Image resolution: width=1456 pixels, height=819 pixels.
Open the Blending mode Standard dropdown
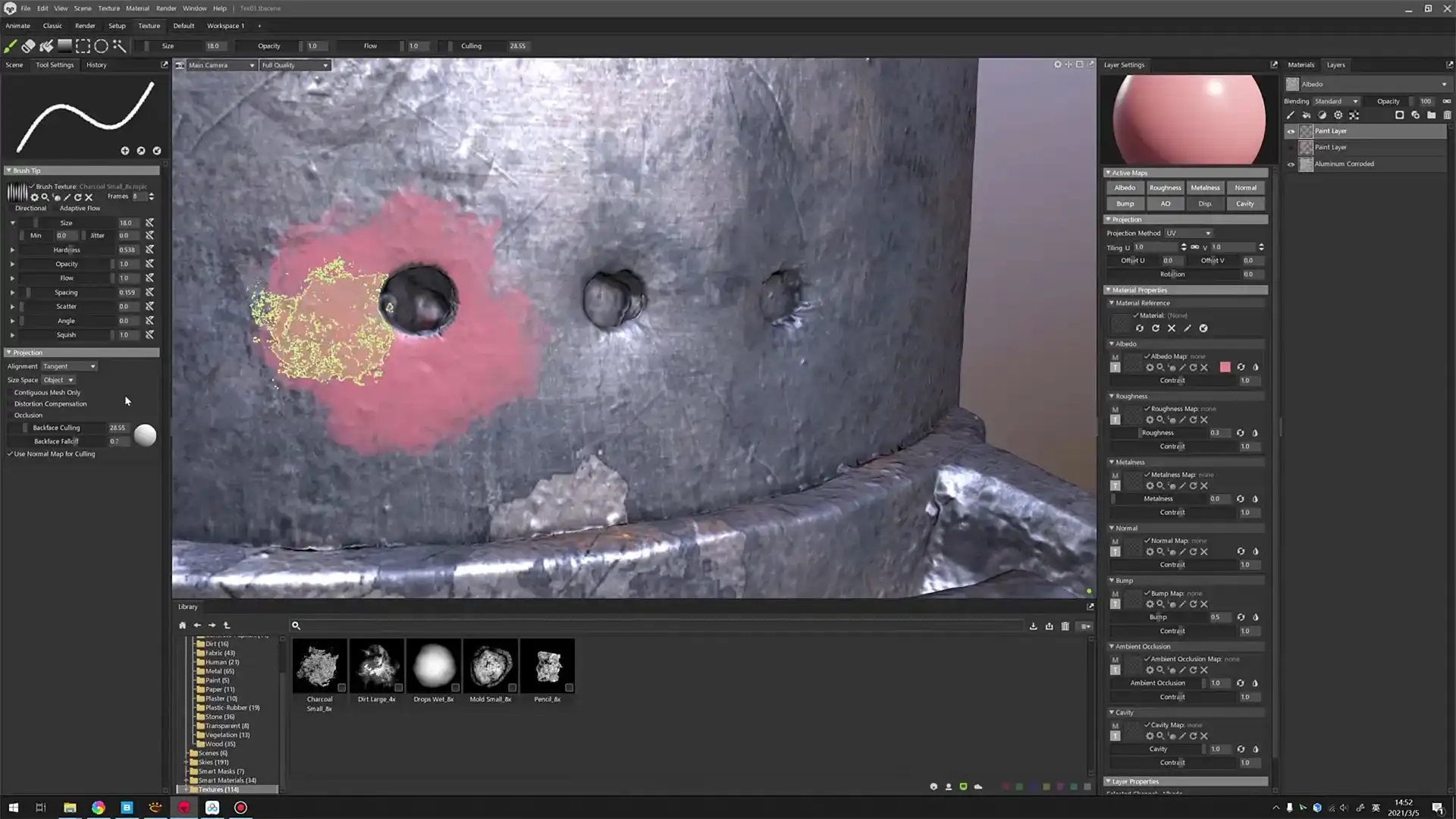coord(1335,101)
